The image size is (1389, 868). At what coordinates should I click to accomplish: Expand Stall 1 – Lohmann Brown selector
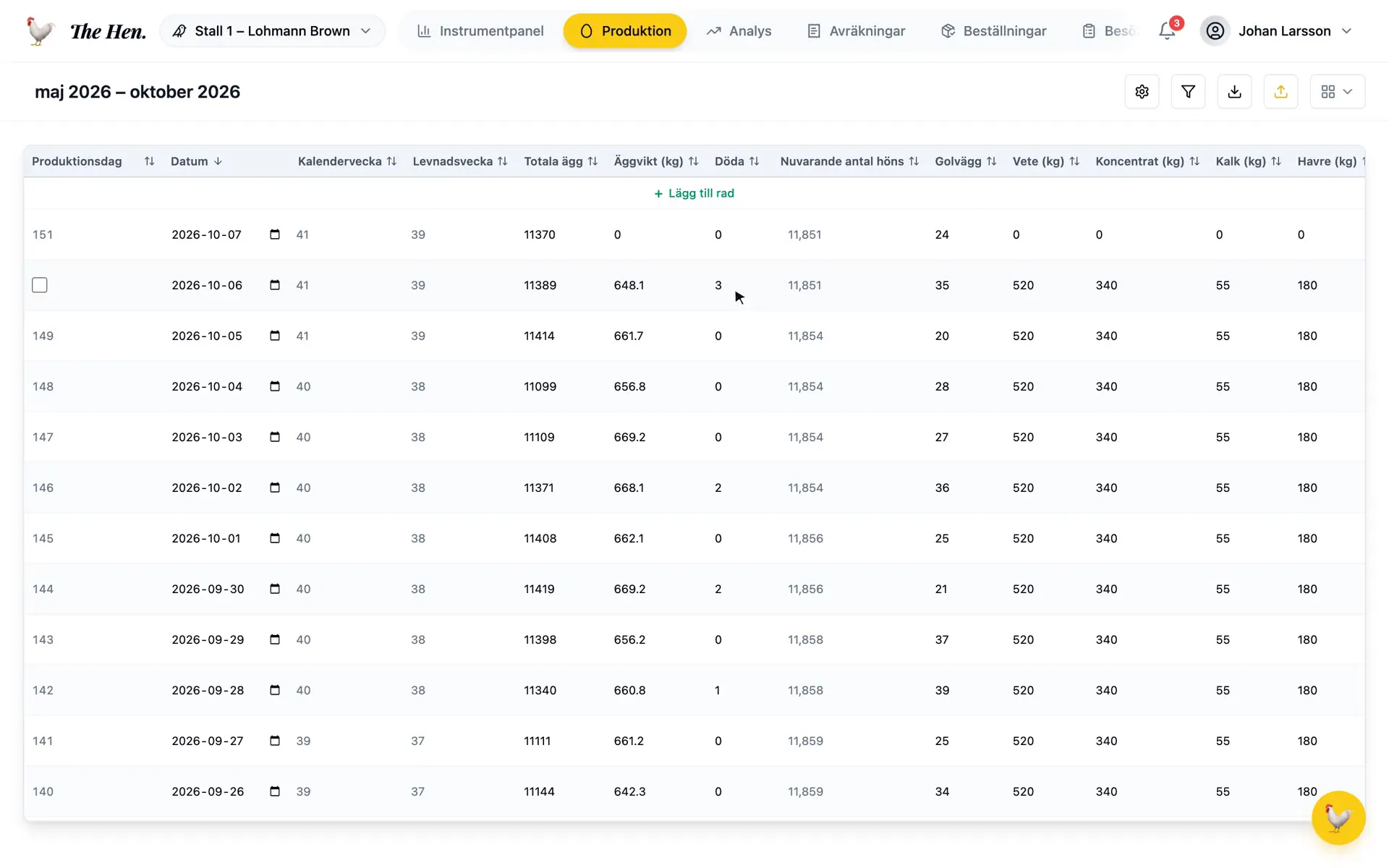(272, 31)
